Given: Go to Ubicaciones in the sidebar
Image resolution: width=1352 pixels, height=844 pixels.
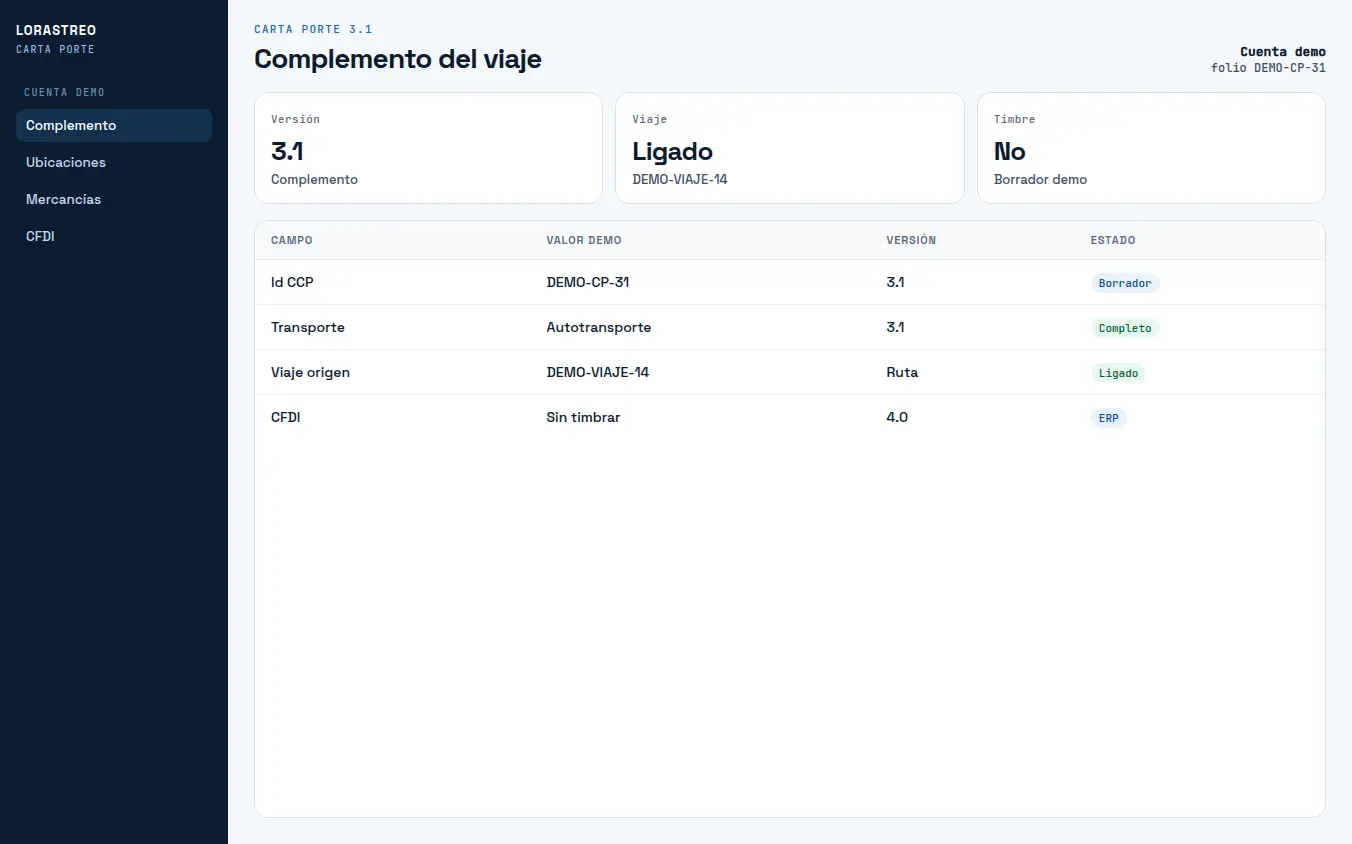Looking at the screenshot, I should (114, 162).
